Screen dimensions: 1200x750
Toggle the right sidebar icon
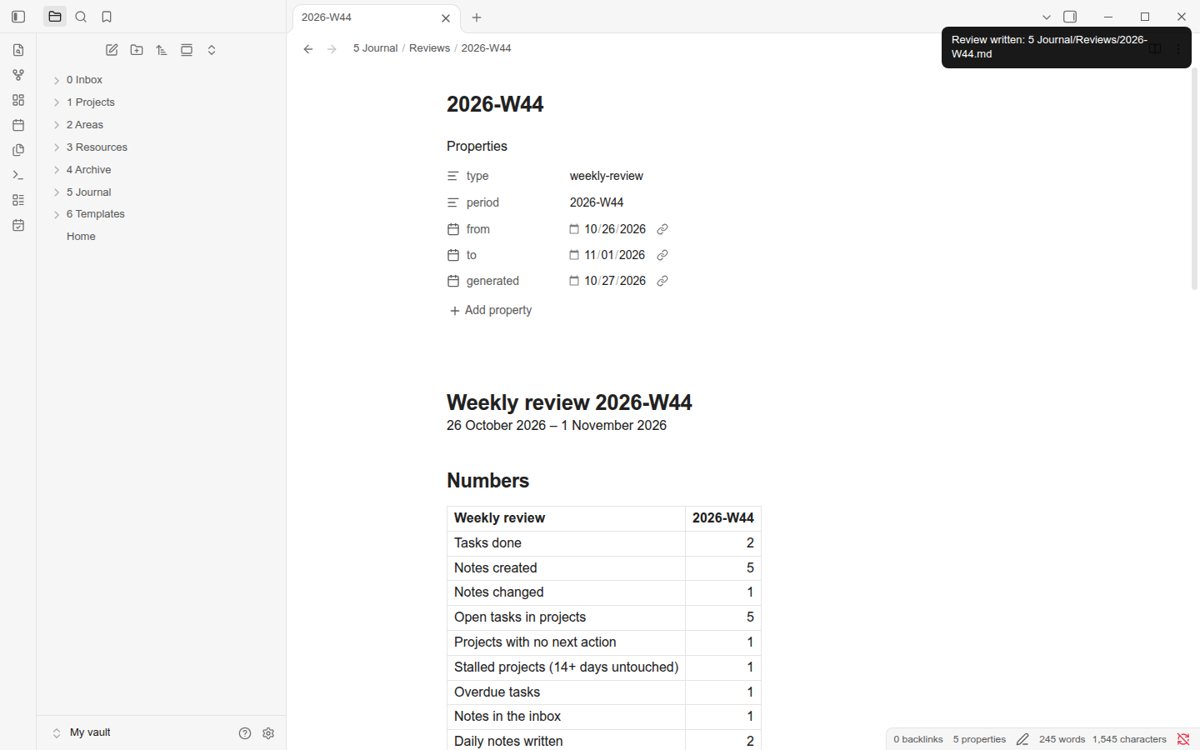(1070, 17)
